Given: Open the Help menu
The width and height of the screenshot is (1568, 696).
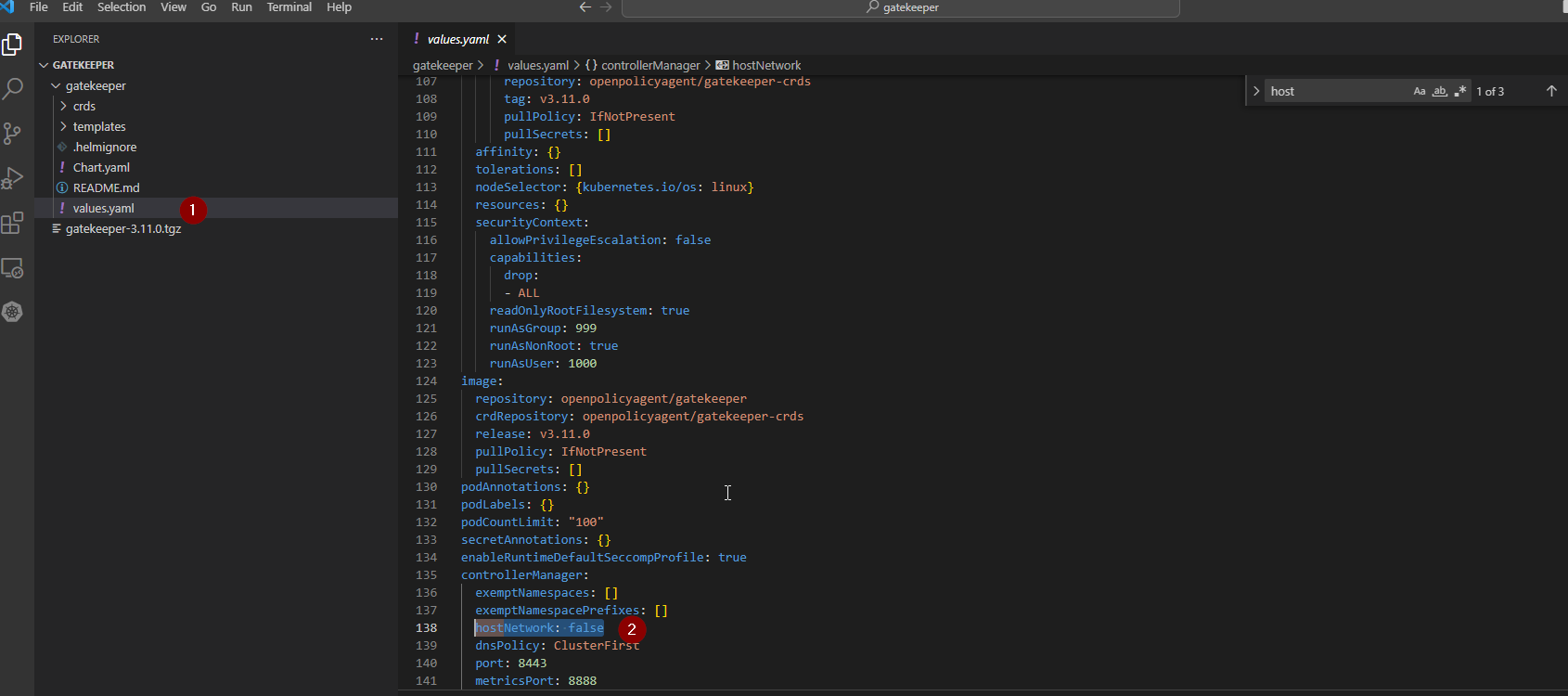Looking at the screenshot, I should (x=339, y=7).
